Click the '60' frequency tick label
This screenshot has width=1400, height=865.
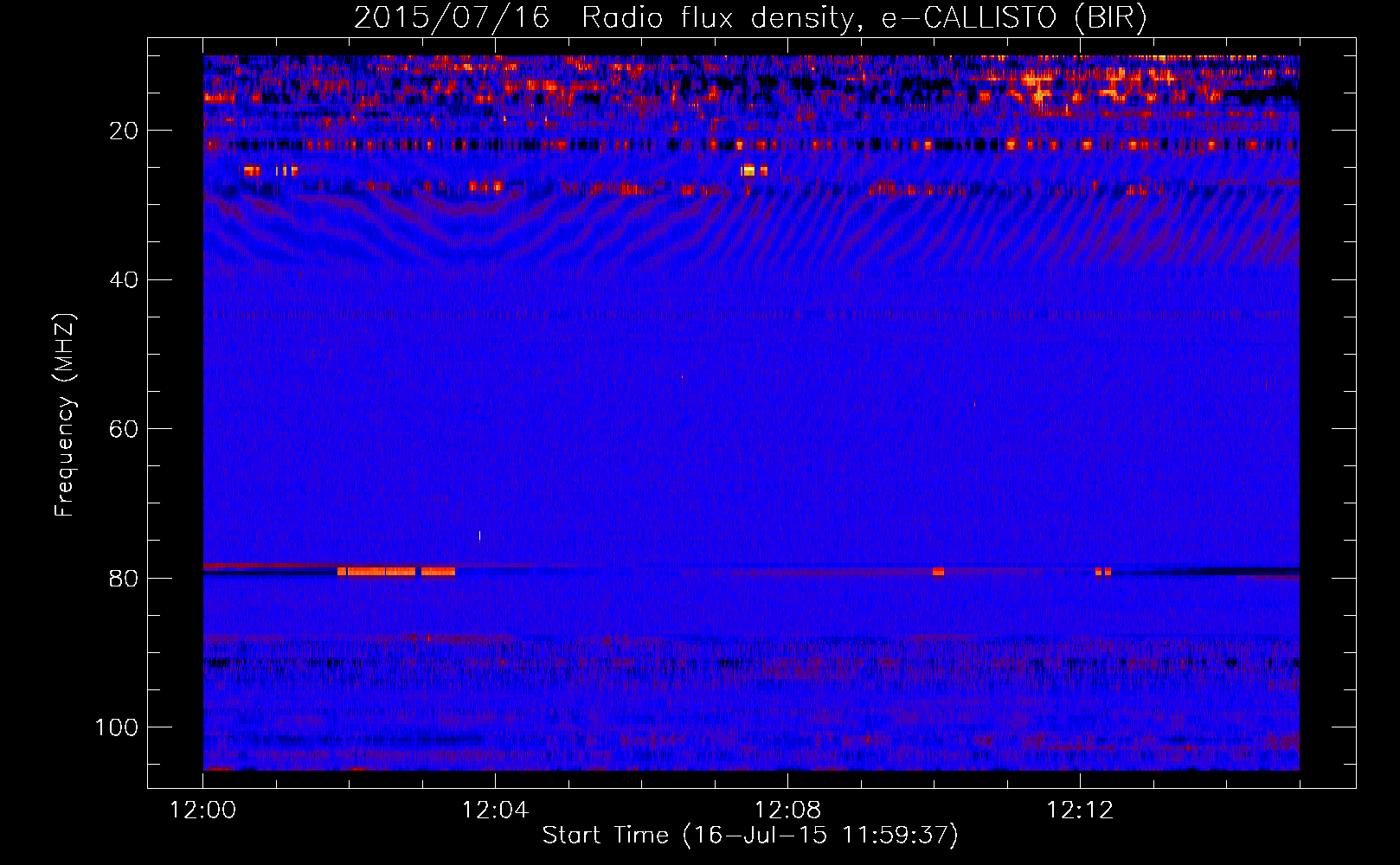tap(124, 429)
